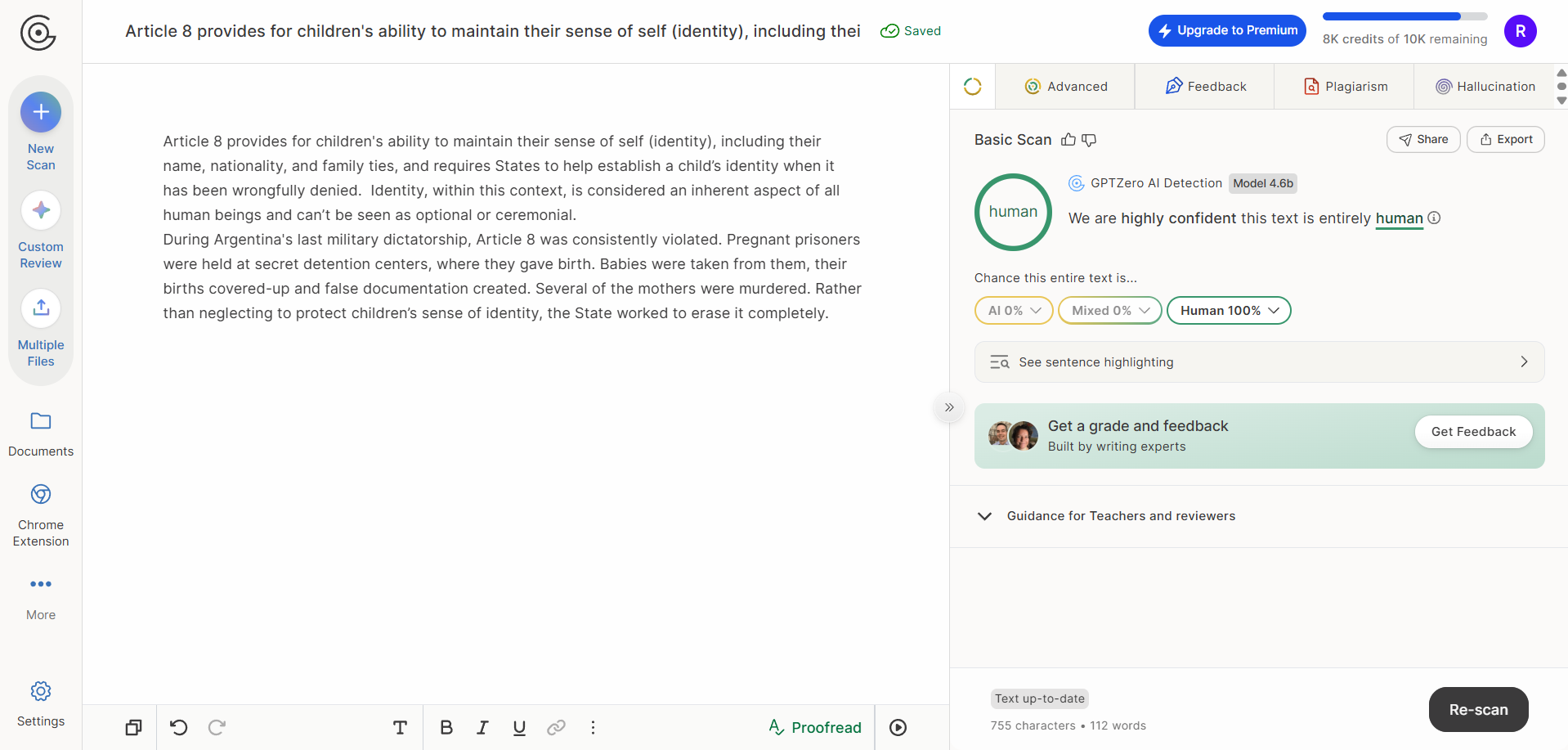Switch to the Advanced tab
This screenshot has height=750, width=1568.
tap(1066, 87)
